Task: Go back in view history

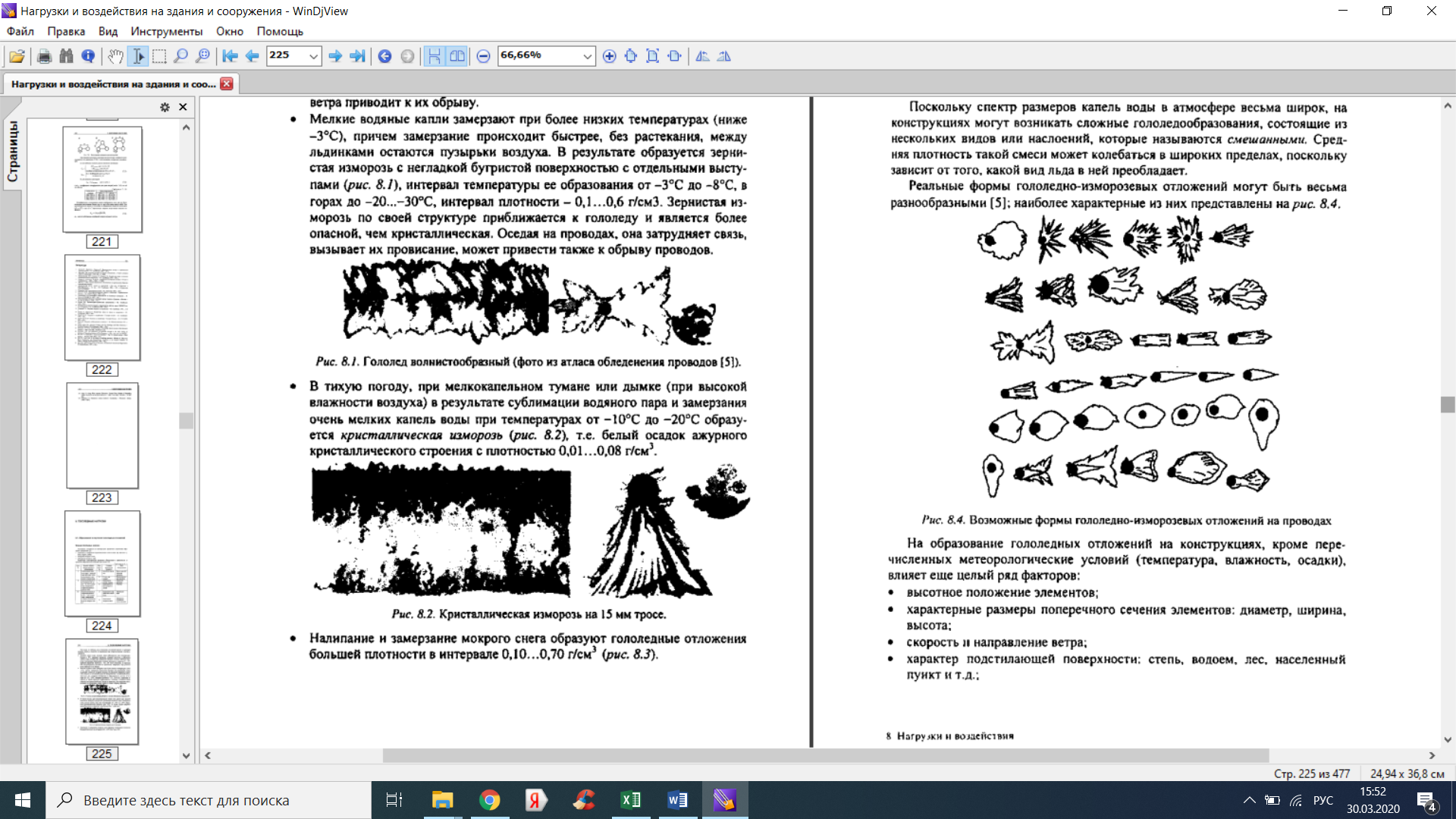Action: point(384,56)
